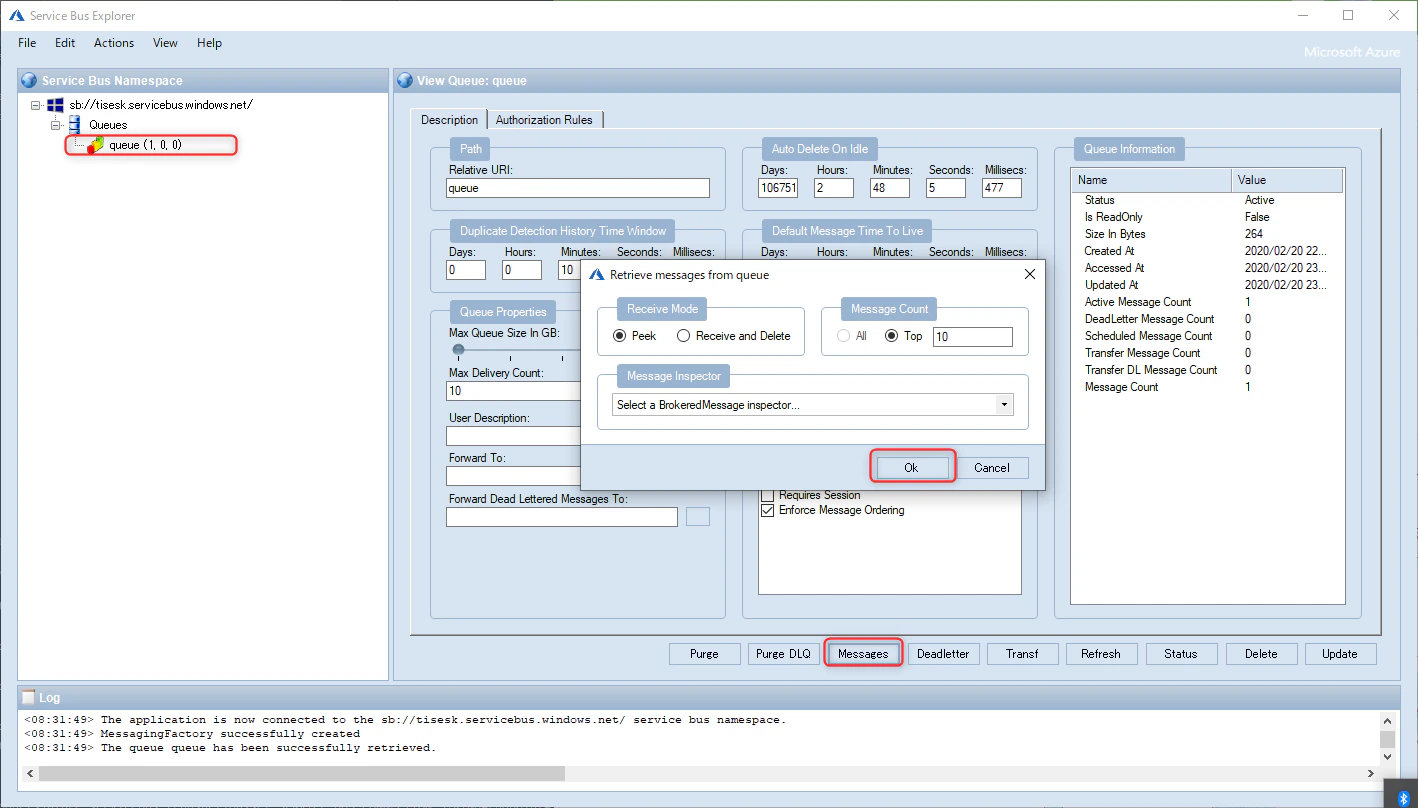The height and width of the screenshot is (808, 1418).
Task: Select the Top message count option
Action: pyautogui.click(x=893, y=336)
